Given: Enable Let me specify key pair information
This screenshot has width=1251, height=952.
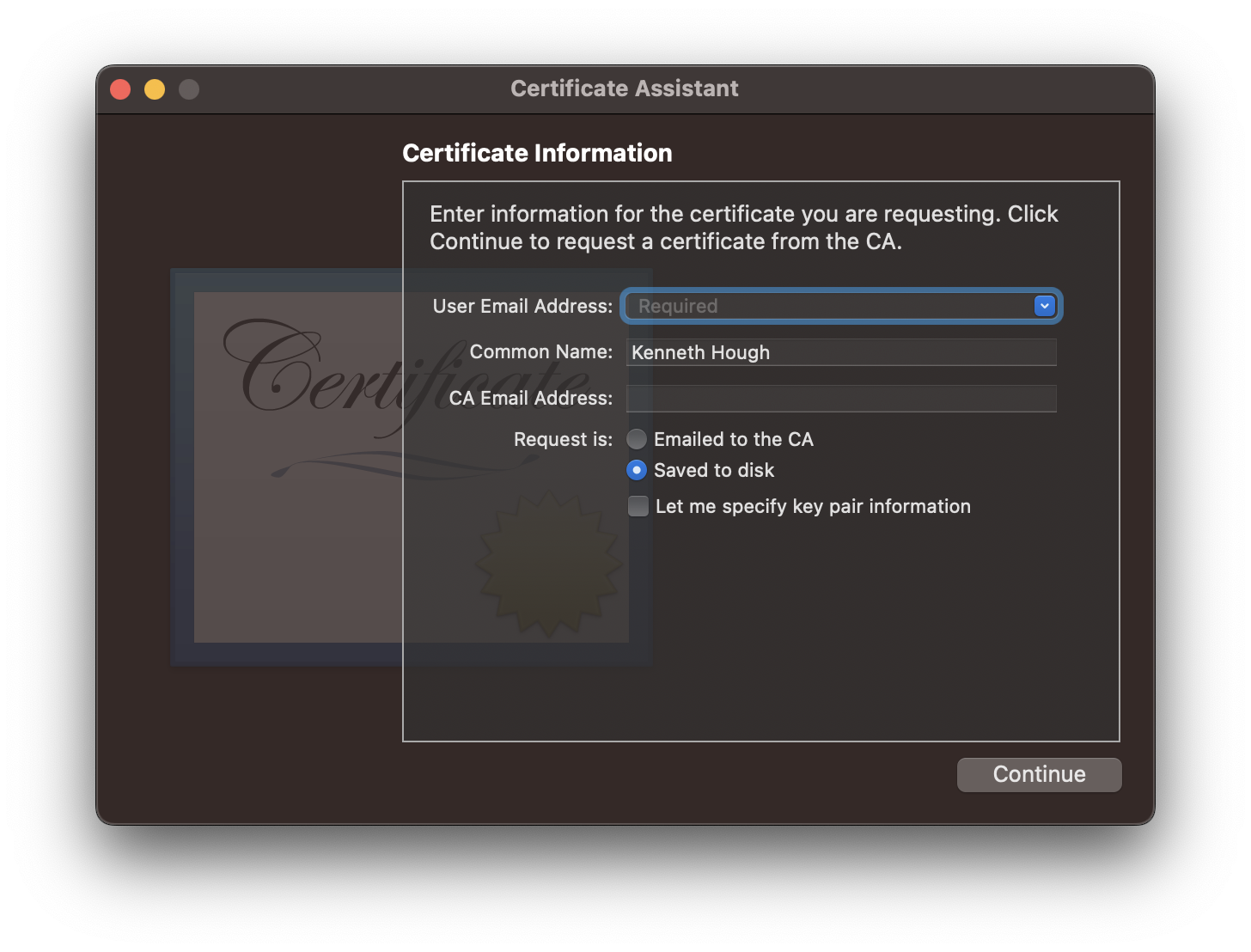Looking at the screenshot, I should pyautogui.click(x=638, y=506).
